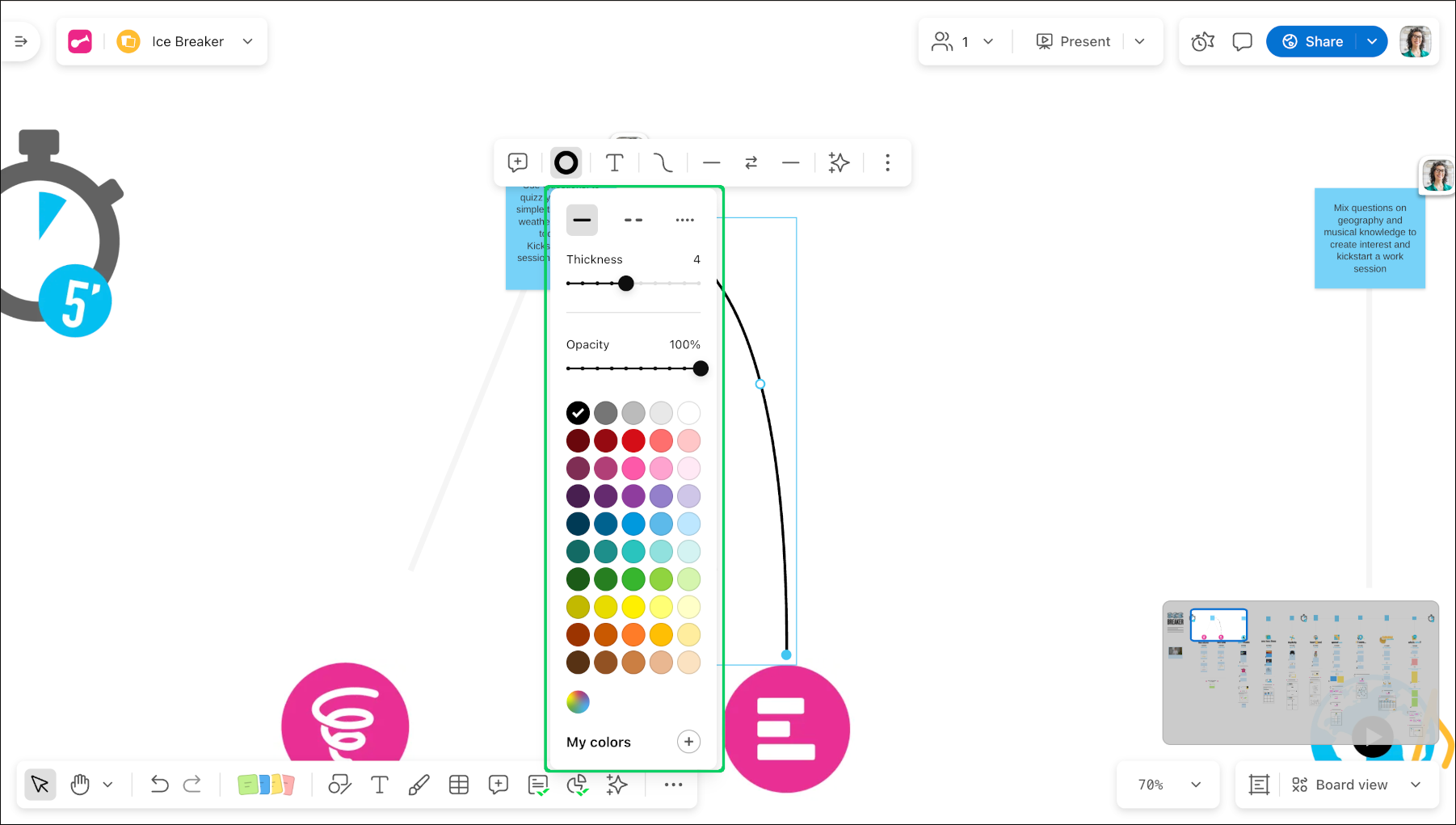Click the Present button
This screenshot has width=1456, height=825.
coord(1073,41)
